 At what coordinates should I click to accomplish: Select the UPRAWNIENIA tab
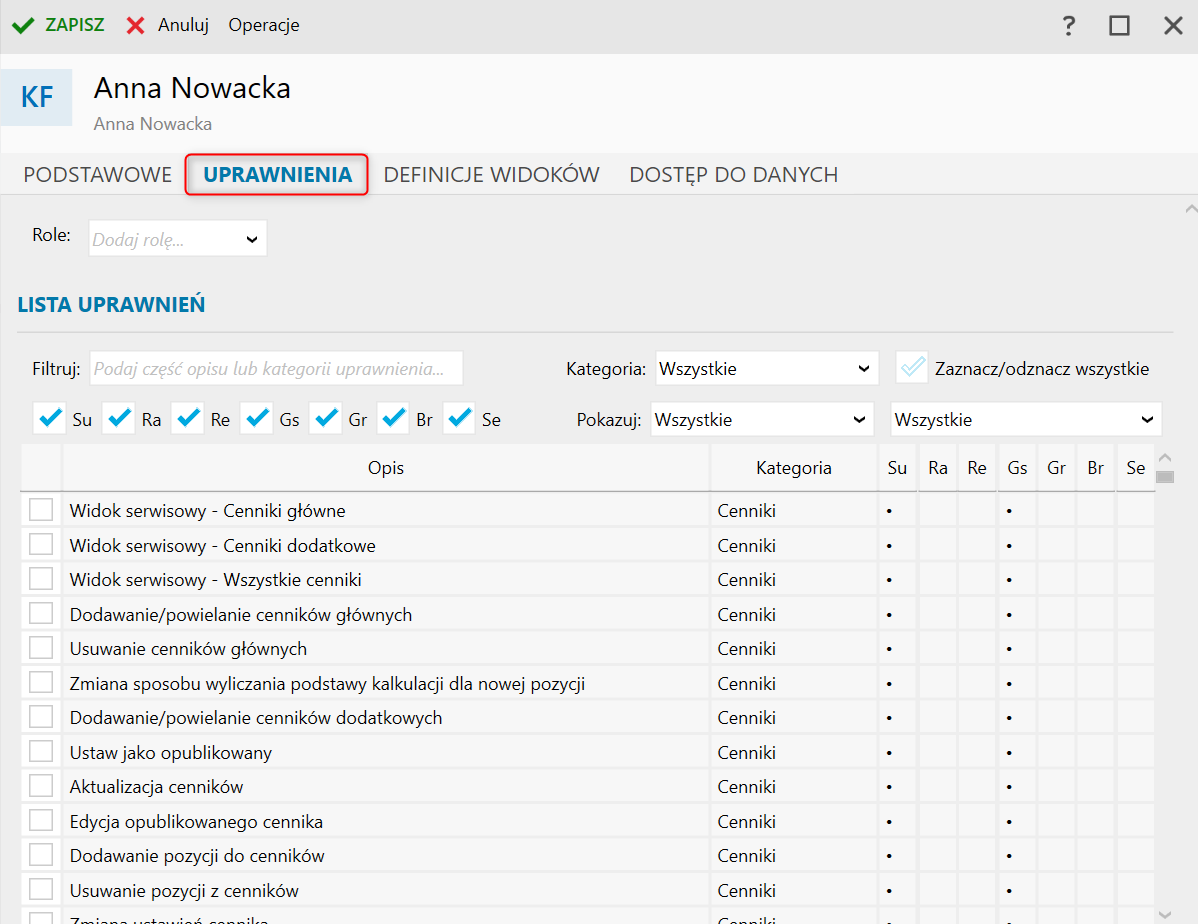[x=277, y=175]
